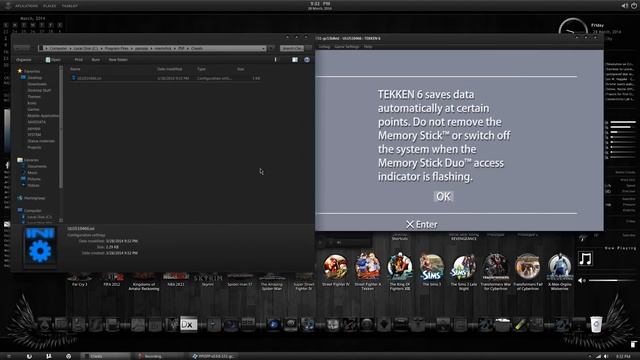
Task: Click the X Enter prompt in PPSSPP
Action: pyautogui.click(x=422, y=224)
